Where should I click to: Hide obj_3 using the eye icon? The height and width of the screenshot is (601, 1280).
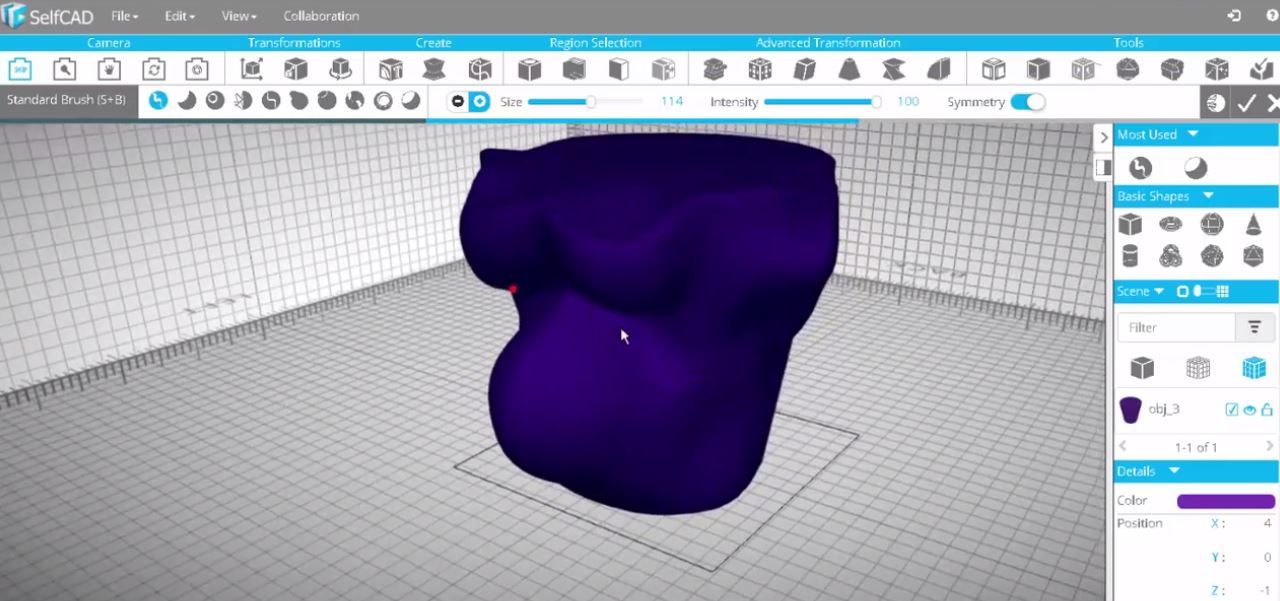1249,409
